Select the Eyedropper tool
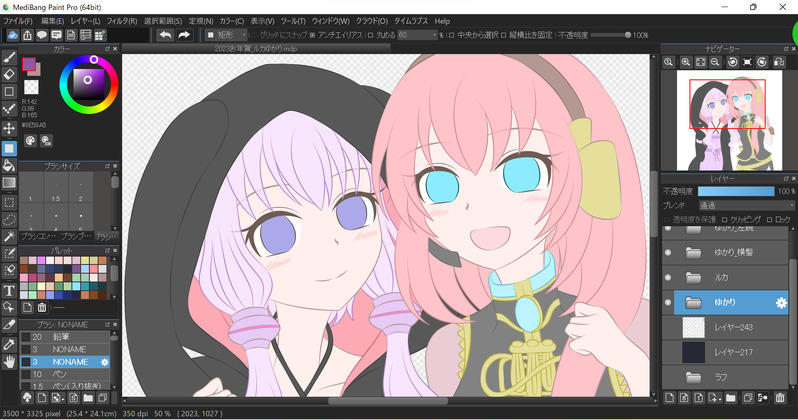798x420 pixels. (x=9, y=344)
